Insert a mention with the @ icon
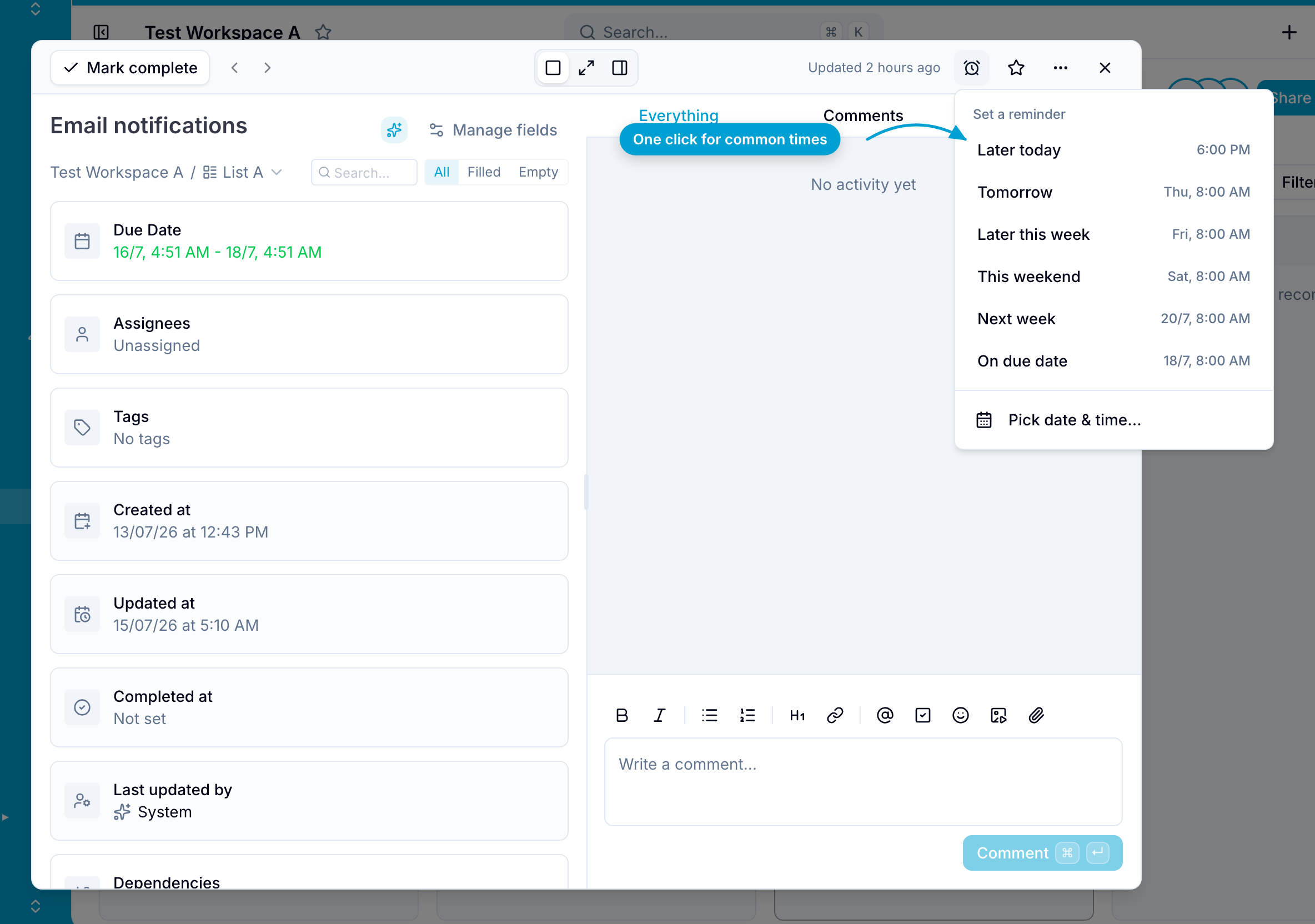The image size is (1315, 924). coord(884,715)
